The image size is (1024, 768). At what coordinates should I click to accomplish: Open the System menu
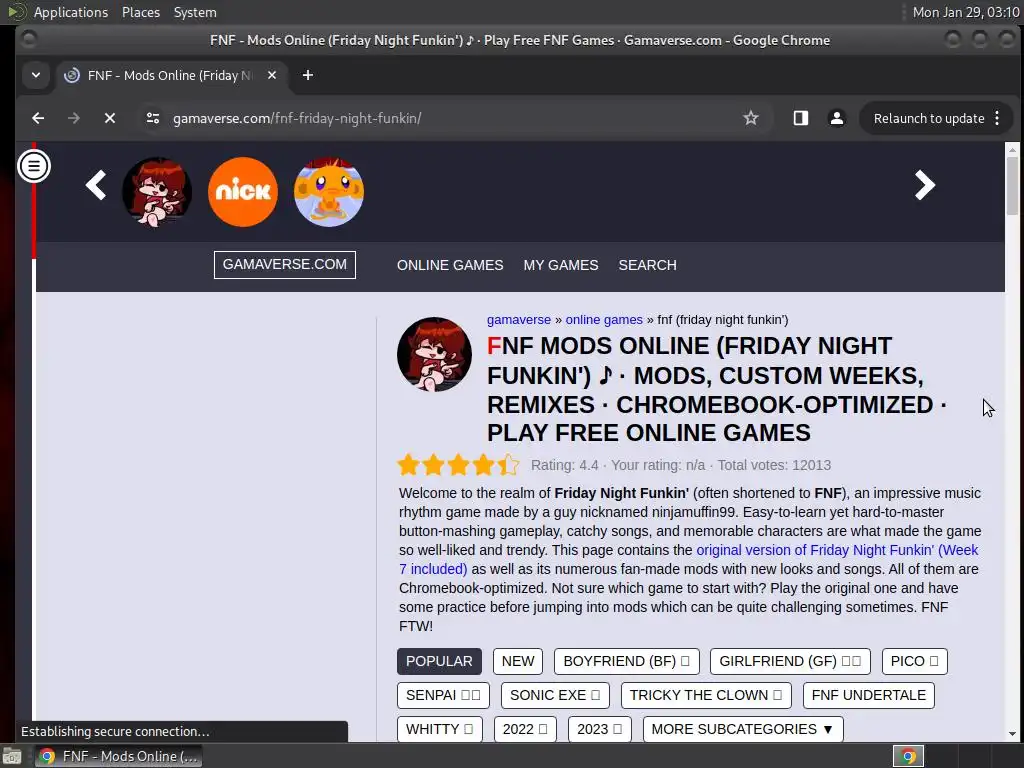point(195,12)
